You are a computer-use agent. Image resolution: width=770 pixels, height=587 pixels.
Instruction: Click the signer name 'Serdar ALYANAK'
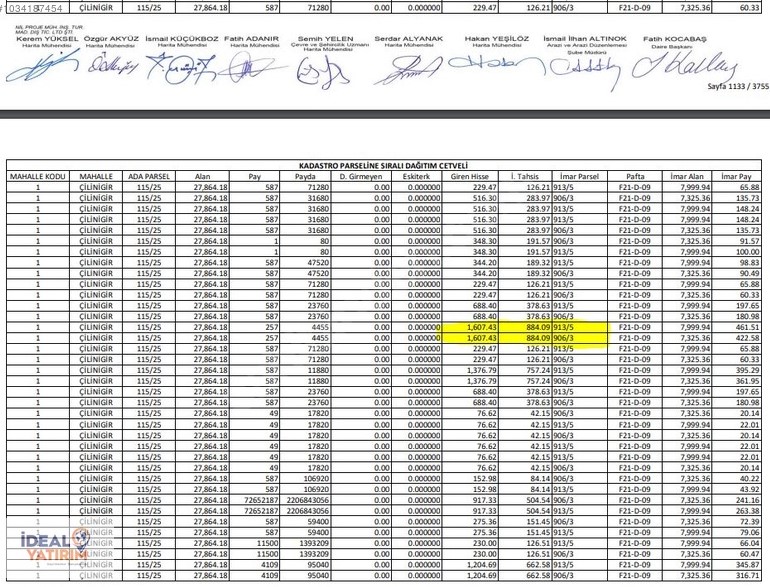click(x=409, y=38)
